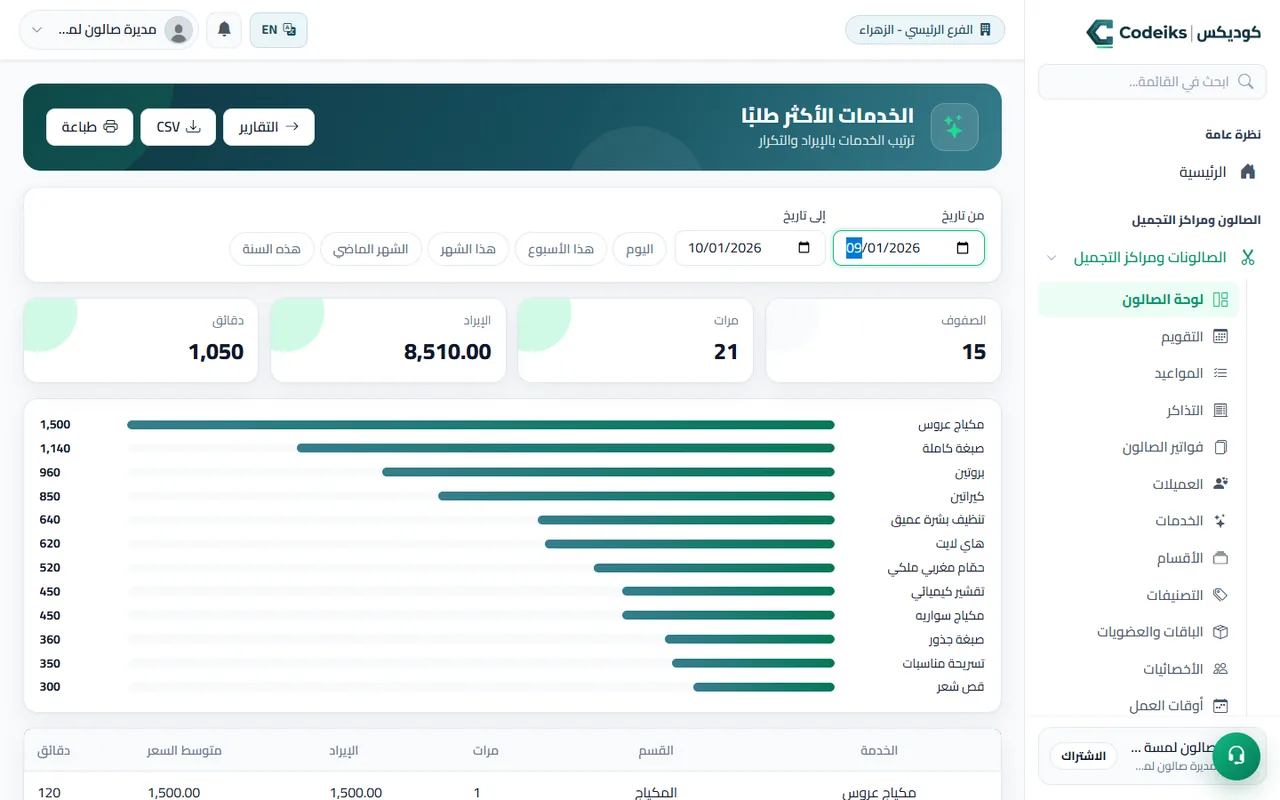This screenshot has width=1280, height=800.
Task: Select the الشهر الماضي filter chip
Action: [371, 249]
